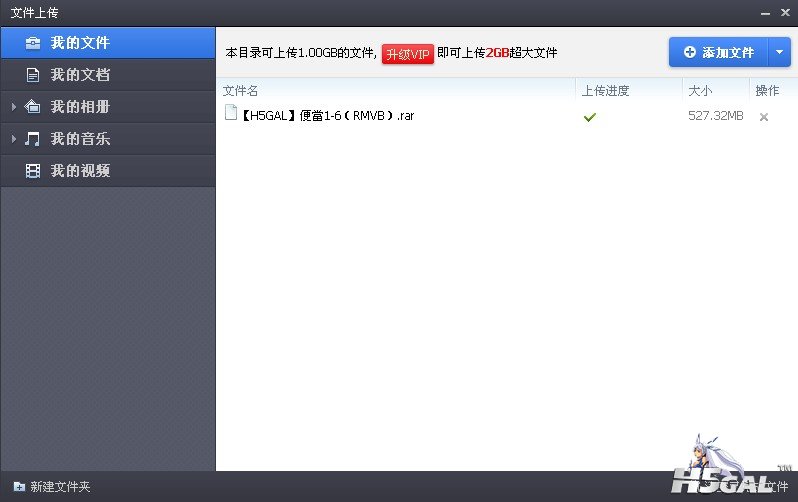Sort by the 大小 column header
This screenshot has width=798, height=502.
[x=699, y=91]
